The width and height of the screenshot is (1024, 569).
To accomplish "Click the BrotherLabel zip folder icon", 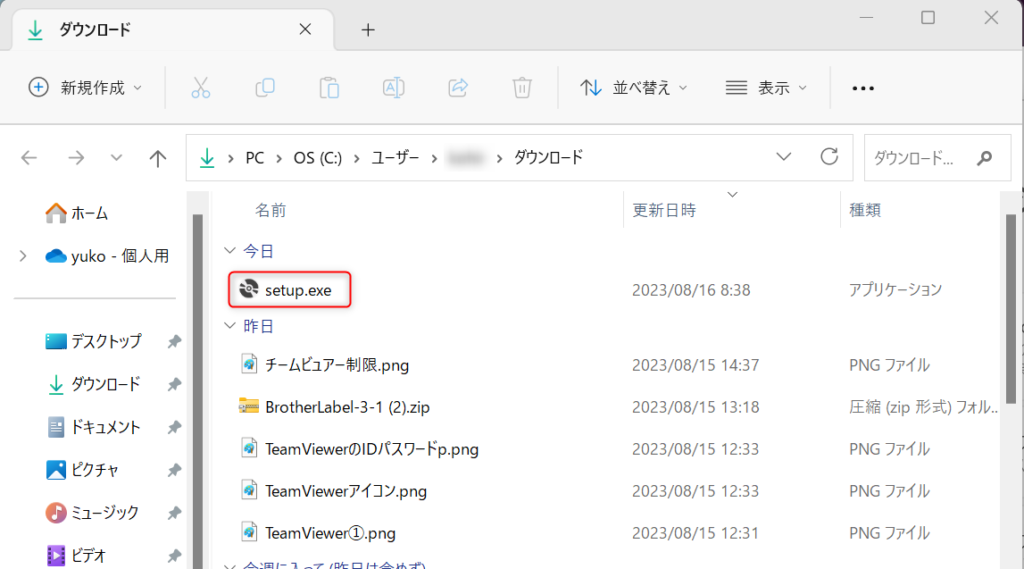I will pos(248,406).
